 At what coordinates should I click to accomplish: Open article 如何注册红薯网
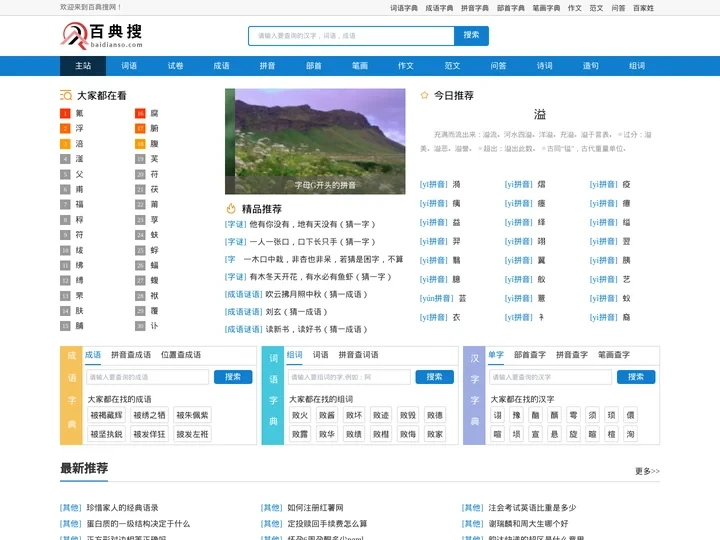[315, 508]
